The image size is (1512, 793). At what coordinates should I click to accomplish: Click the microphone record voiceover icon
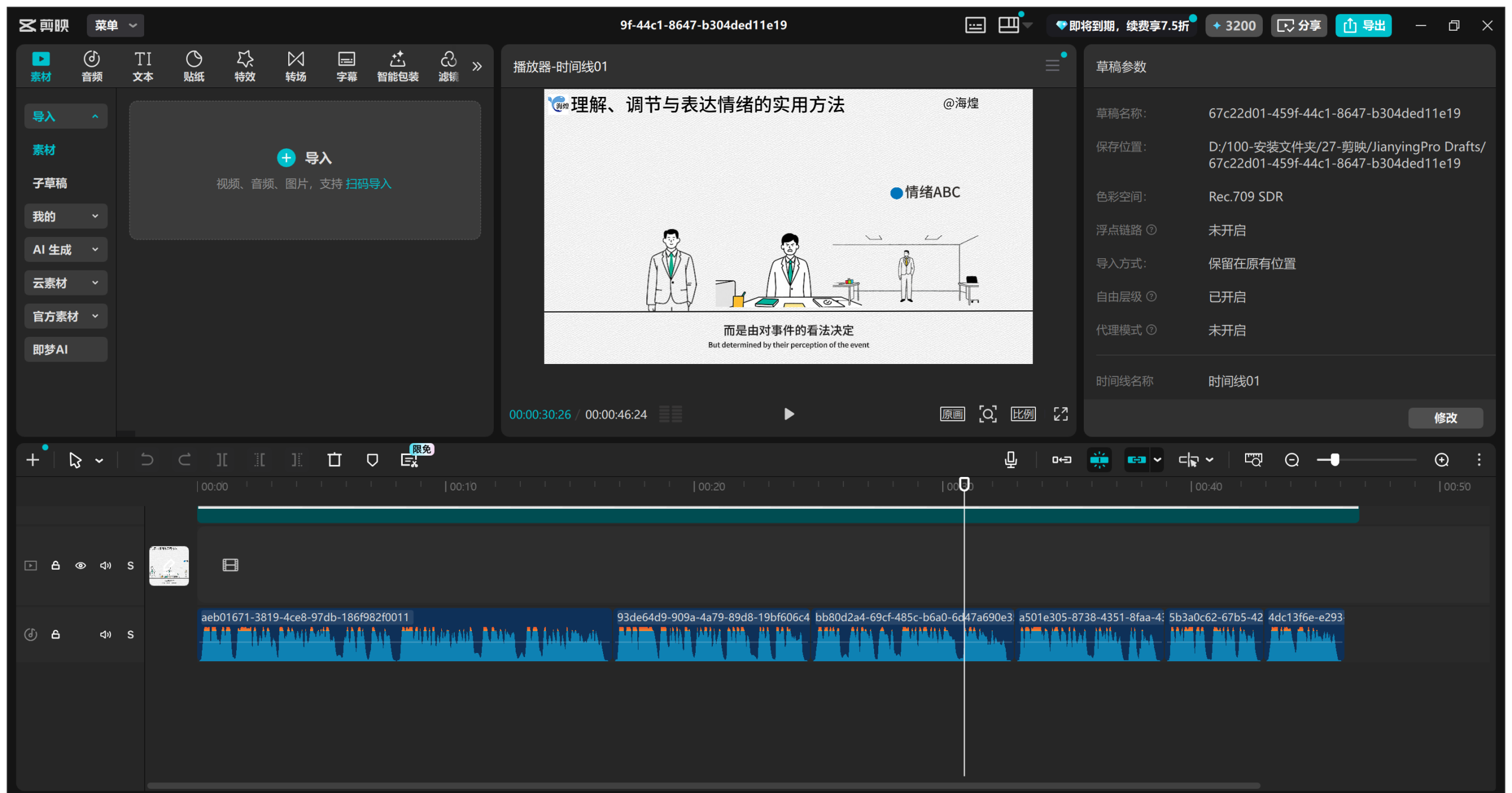click(x=1011, y=460)
